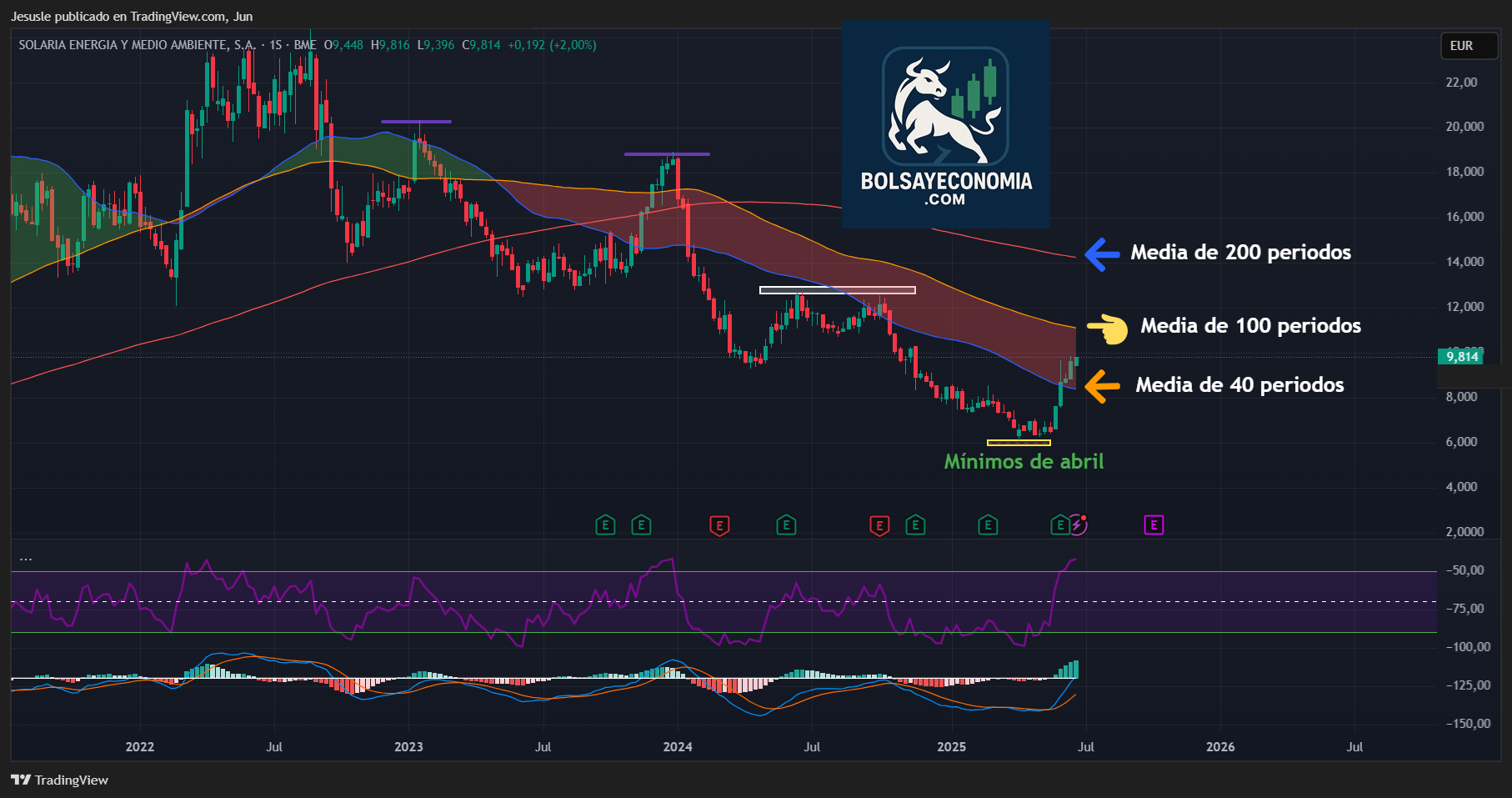
Task: Select the Media de 200 periodos text
Action: 1240,253
